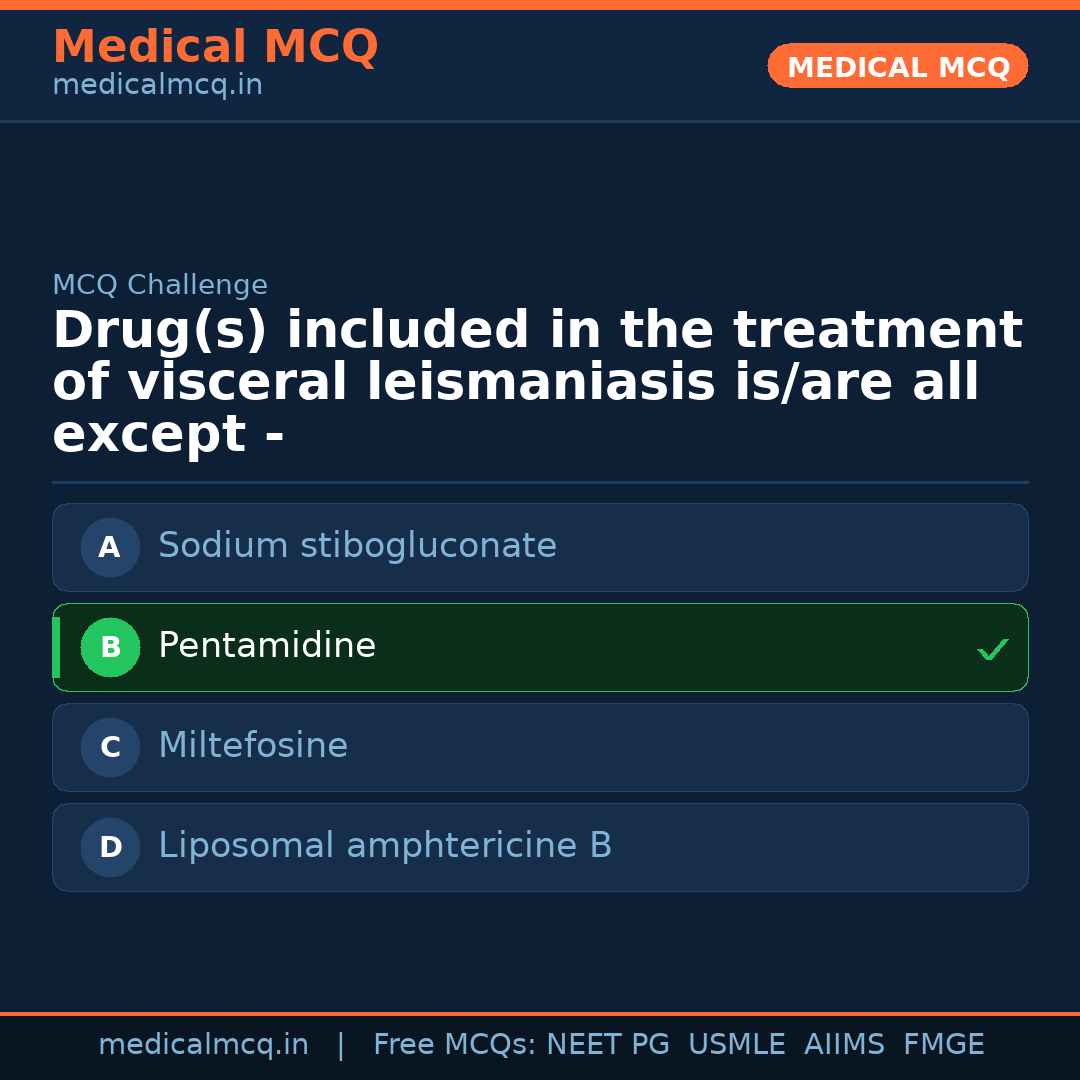The image size is (1080, 1080).
Task: Open the medicalmcq.in footer link
Action: click(x=203, y=1044)
